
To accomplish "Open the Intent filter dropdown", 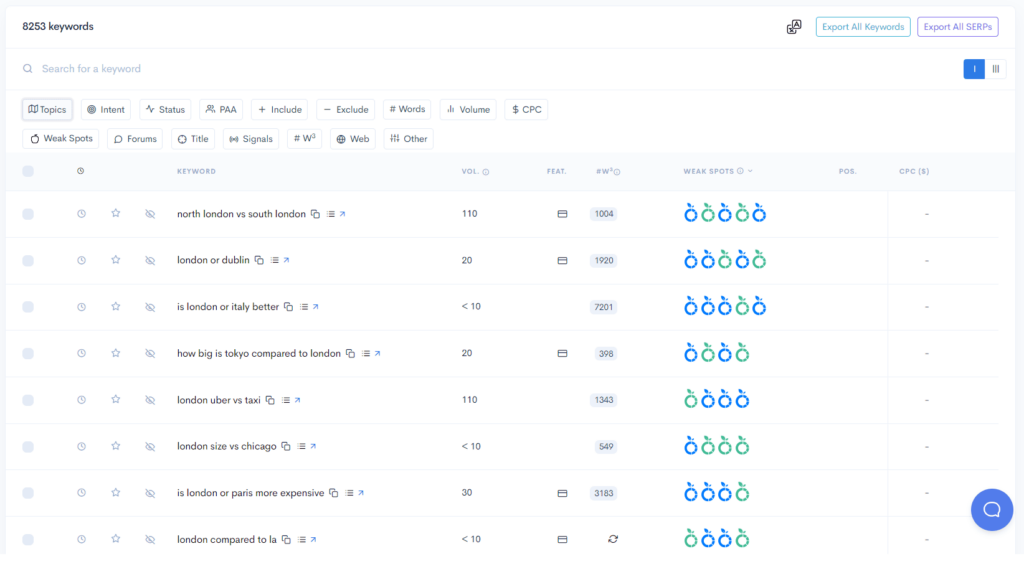I will (106, 110).
